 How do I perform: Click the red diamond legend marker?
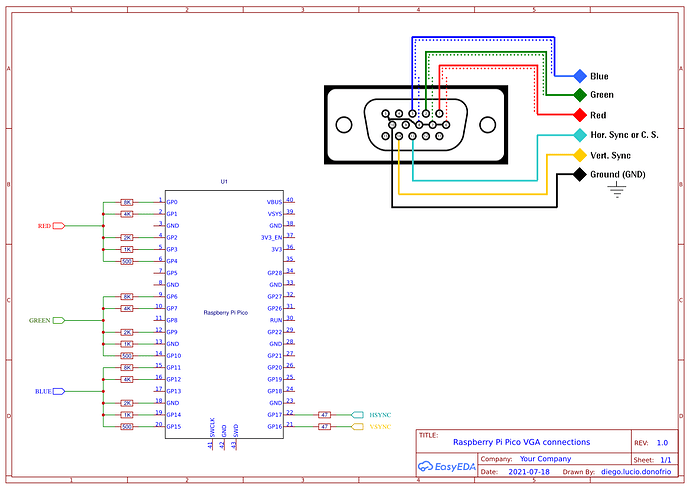point(580,115)
